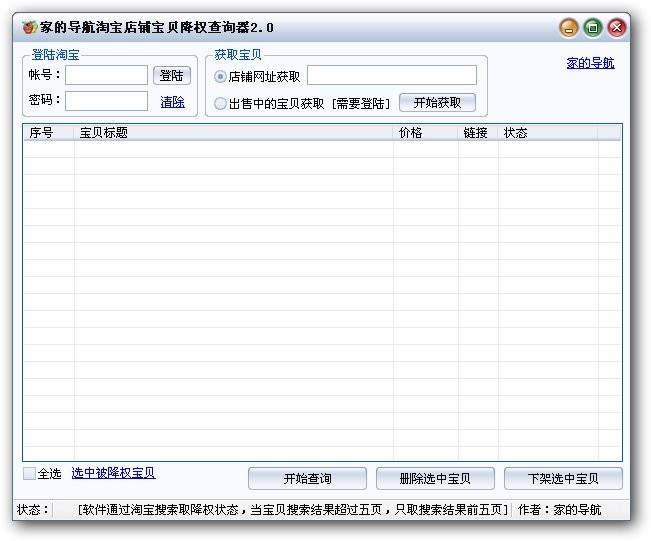
Task: Sort by the 链接 column header
Action: 478,133
